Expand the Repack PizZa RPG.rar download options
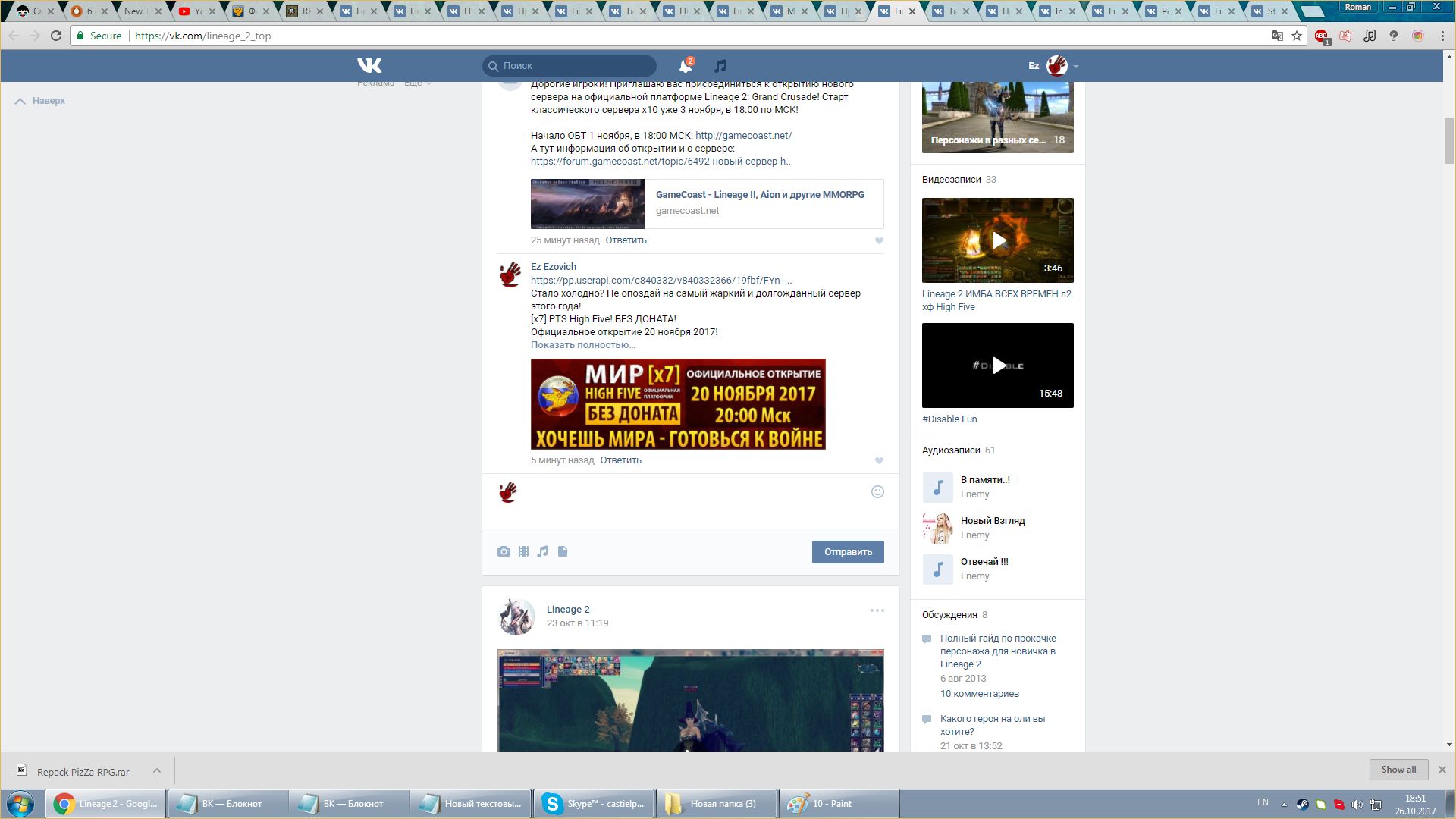 [x=157, y=770]
